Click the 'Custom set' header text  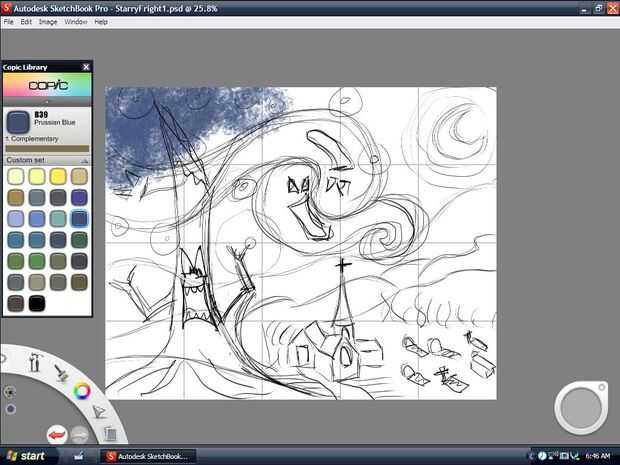click(x=25, y=160)
